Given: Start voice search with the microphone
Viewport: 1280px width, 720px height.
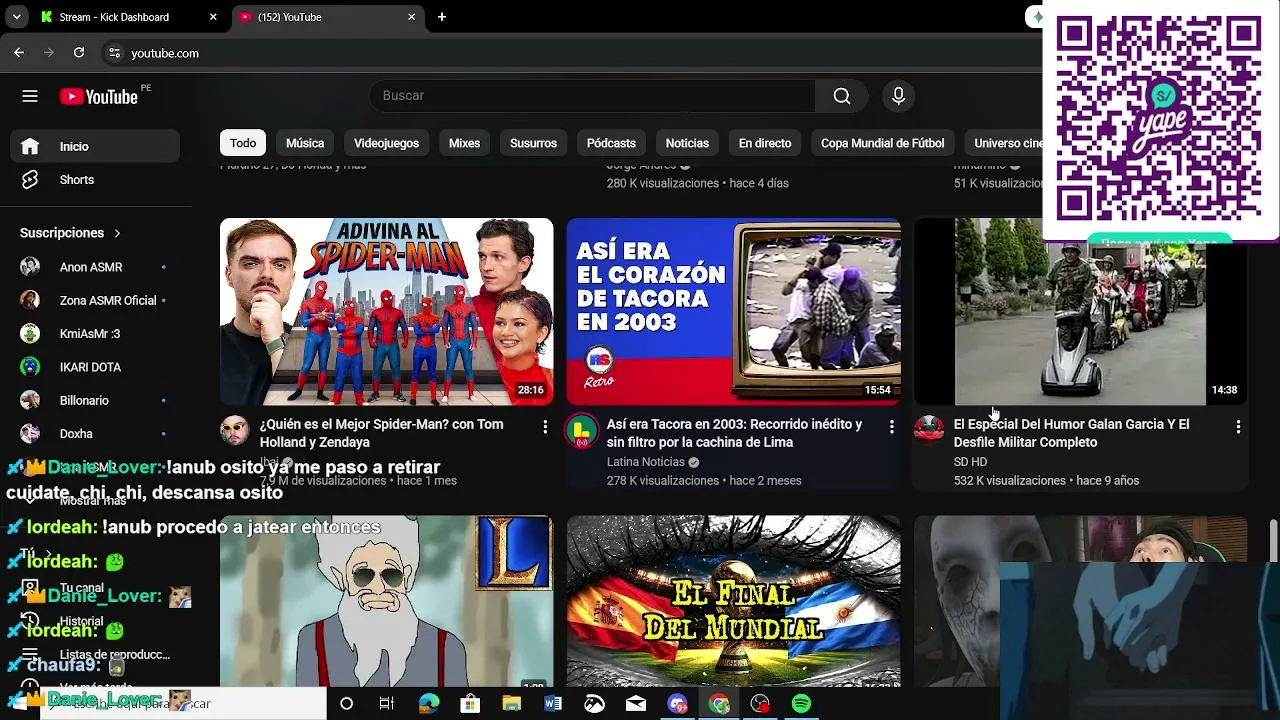Looking at the screenshot, I should [x=898, y=96].
